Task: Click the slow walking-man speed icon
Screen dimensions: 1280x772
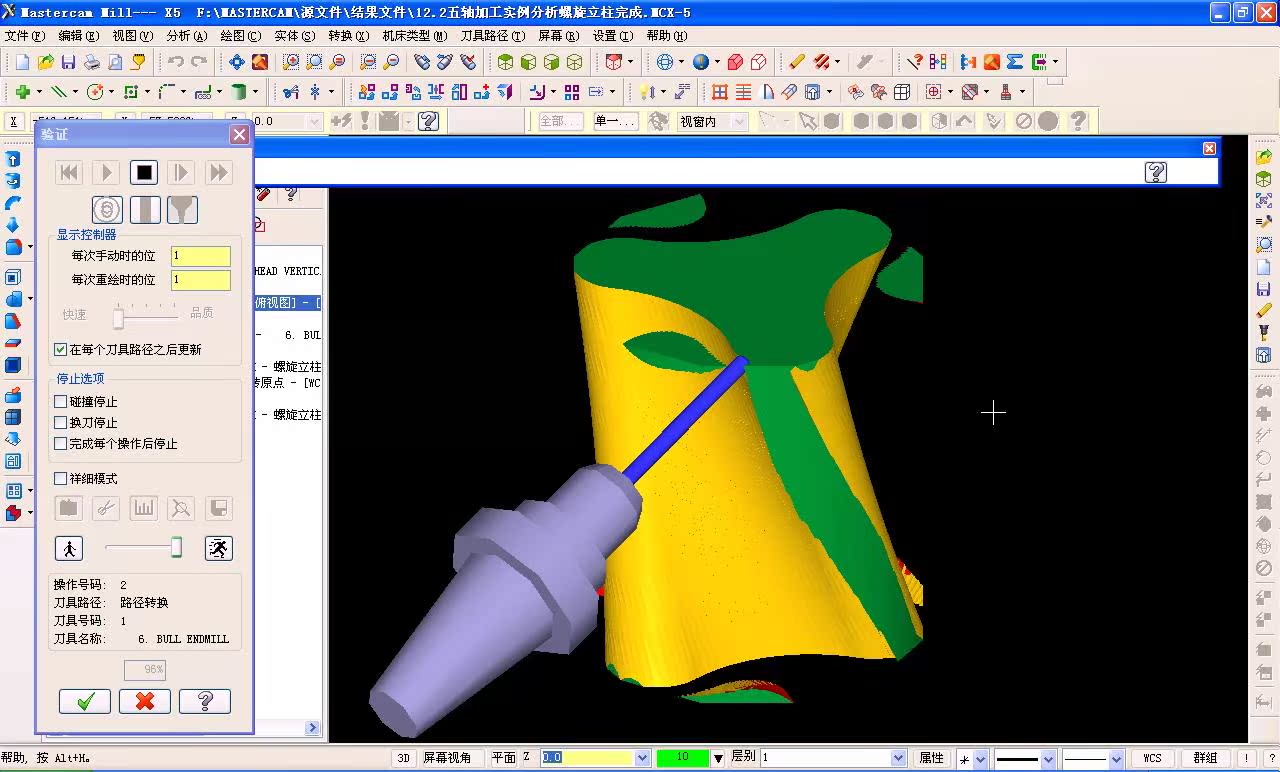Action: pos(69,548)
